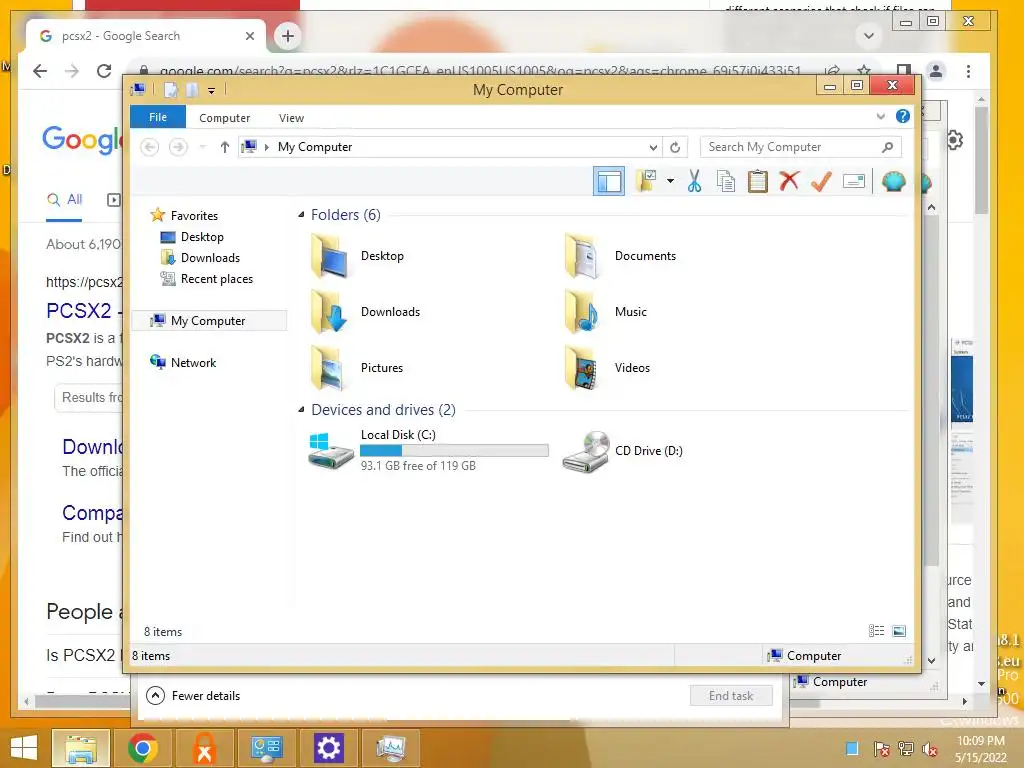Select the CD Drive (D:) icon
This screenshot has height=768, width=1024.
click(585, 451)
